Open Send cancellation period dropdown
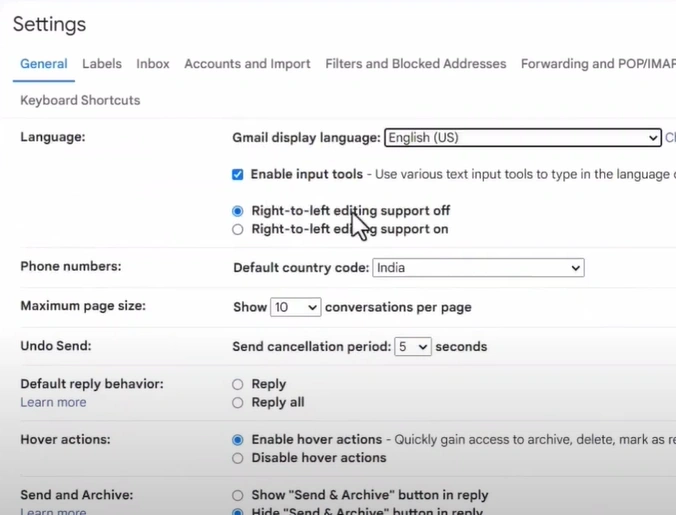The width and height of the screenshot is (676, 515). coord(413,347)
